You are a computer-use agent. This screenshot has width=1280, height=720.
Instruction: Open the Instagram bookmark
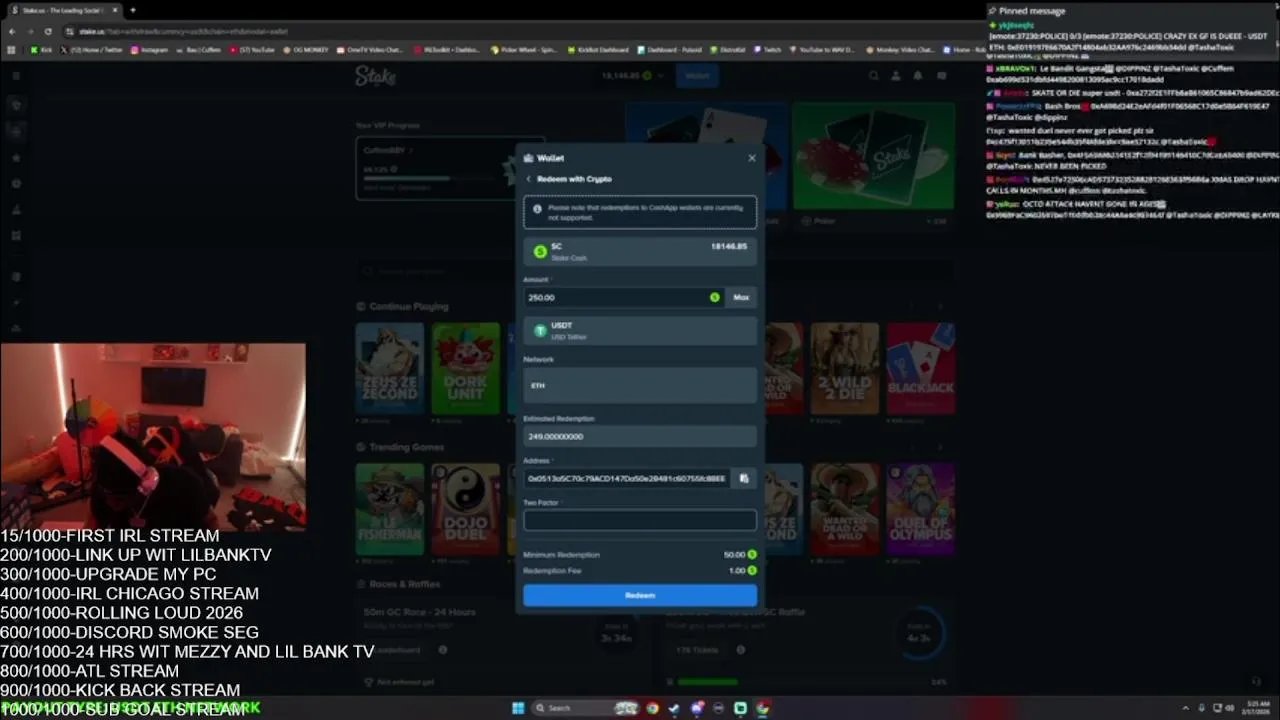149,49
